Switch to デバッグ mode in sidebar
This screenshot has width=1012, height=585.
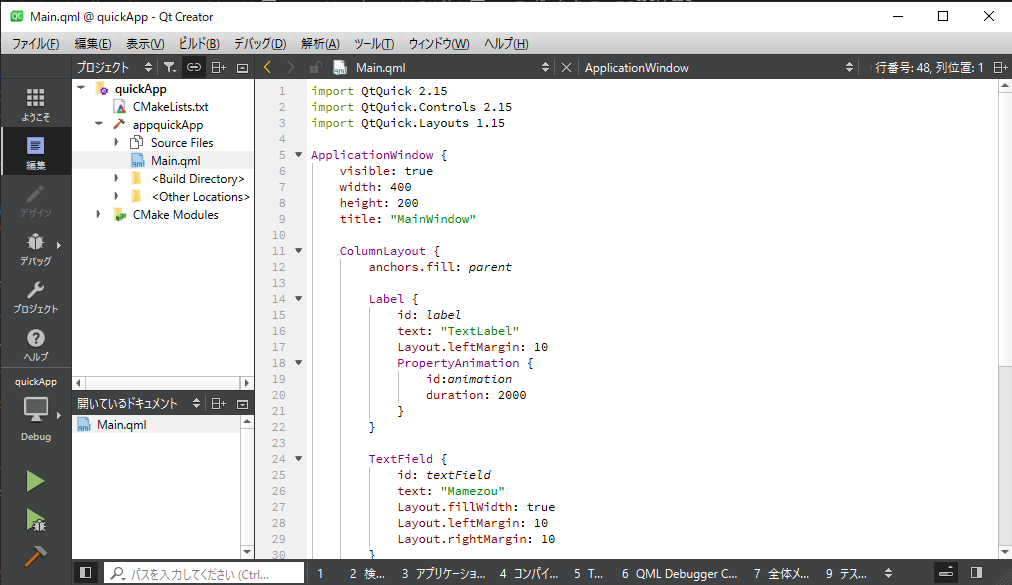(35, 248)
